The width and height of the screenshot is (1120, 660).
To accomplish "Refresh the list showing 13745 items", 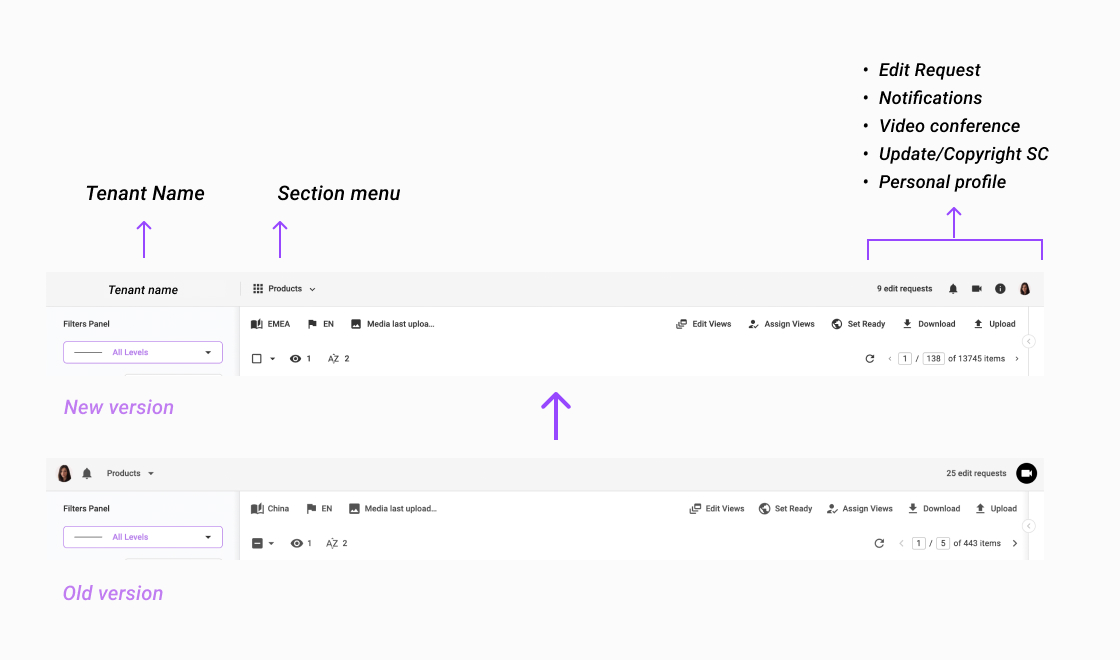I will click(x=869, y=359).
